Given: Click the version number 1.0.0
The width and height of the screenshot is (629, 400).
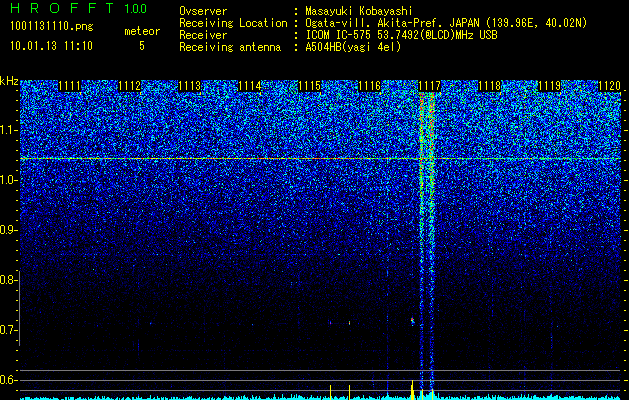Looking at the screenshot, I should coord(135,8).
